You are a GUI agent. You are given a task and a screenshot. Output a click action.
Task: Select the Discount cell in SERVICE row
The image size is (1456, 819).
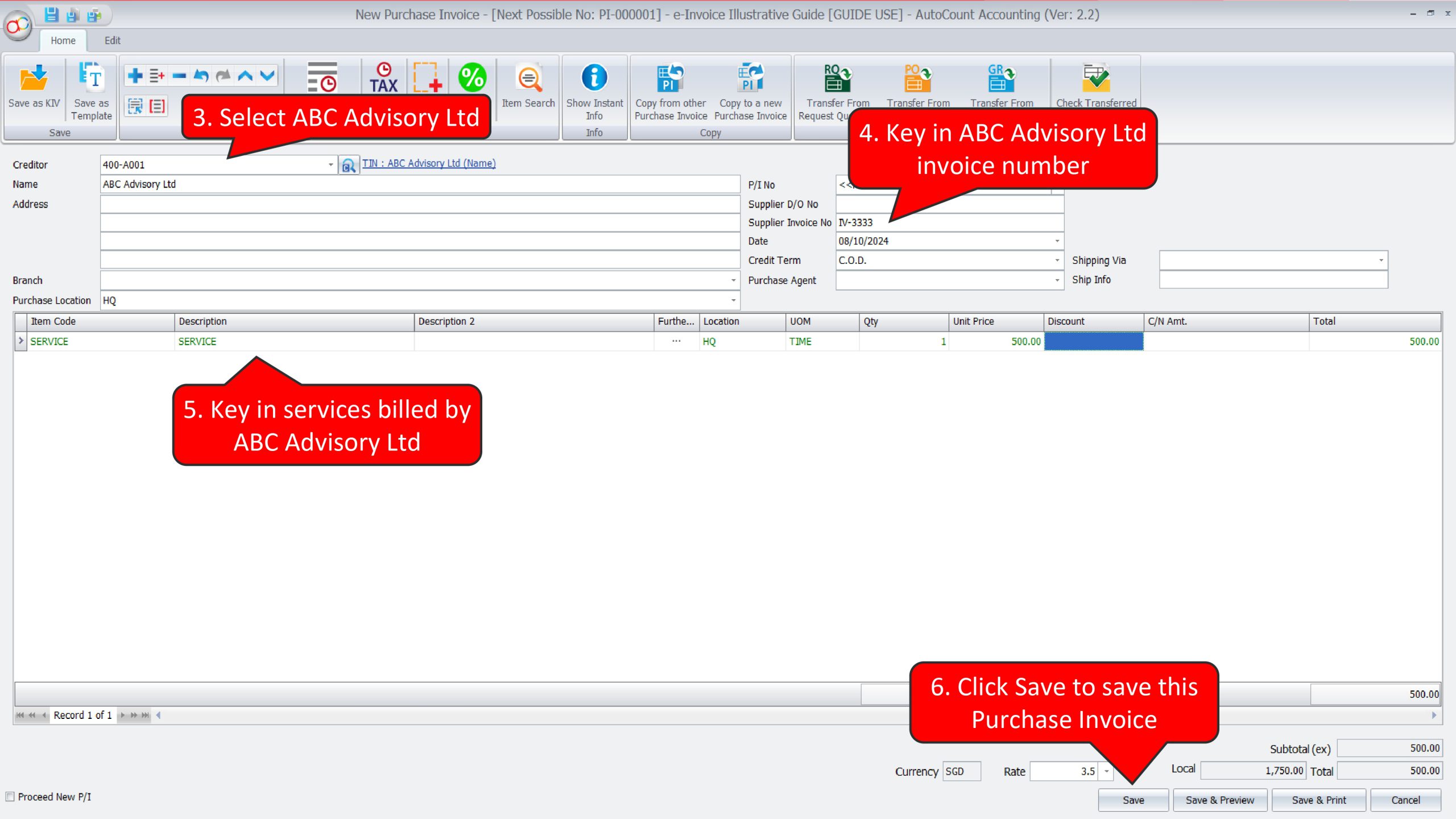1093,341
